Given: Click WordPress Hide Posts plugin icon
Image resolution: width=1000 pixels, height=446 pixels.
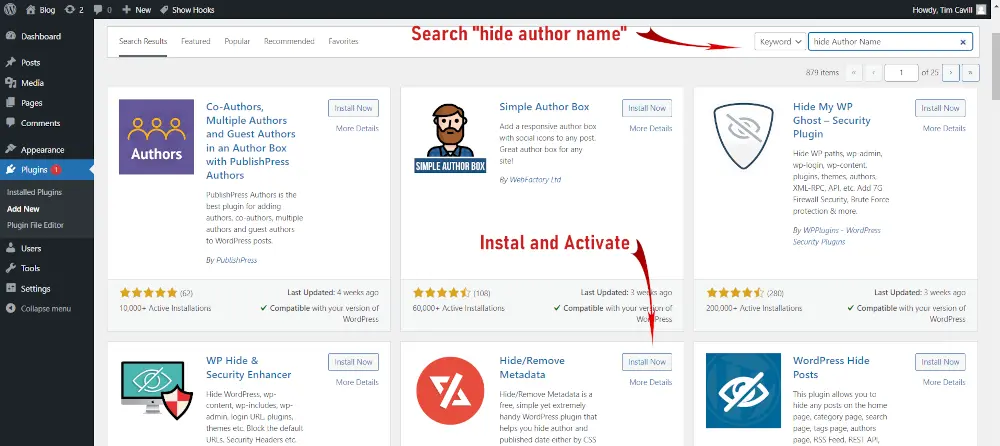Looking at the screenshot, I should (x=743, y=390).
